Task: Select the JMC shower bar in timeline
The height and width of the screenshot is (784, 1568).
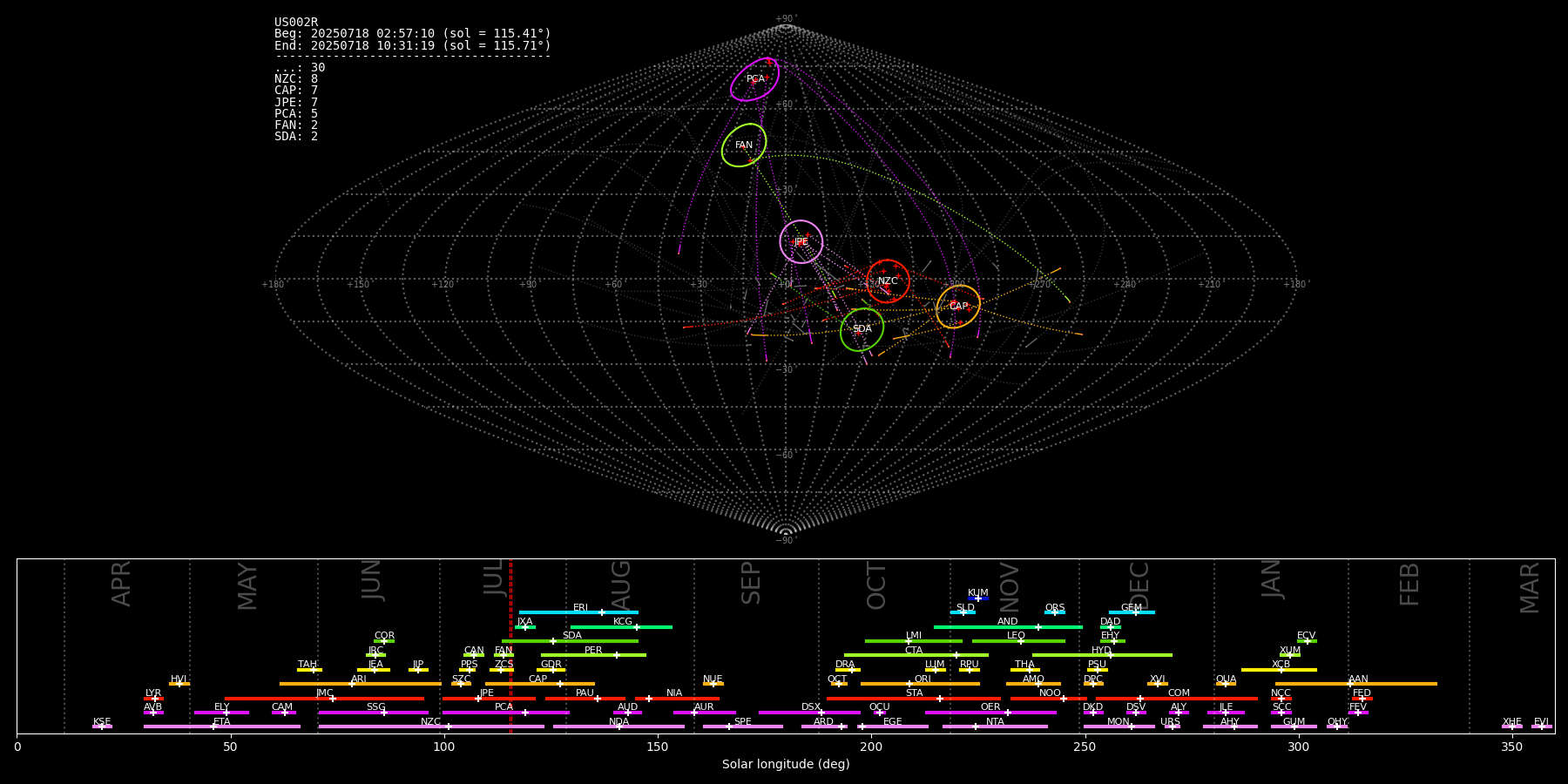Action: 325,699
